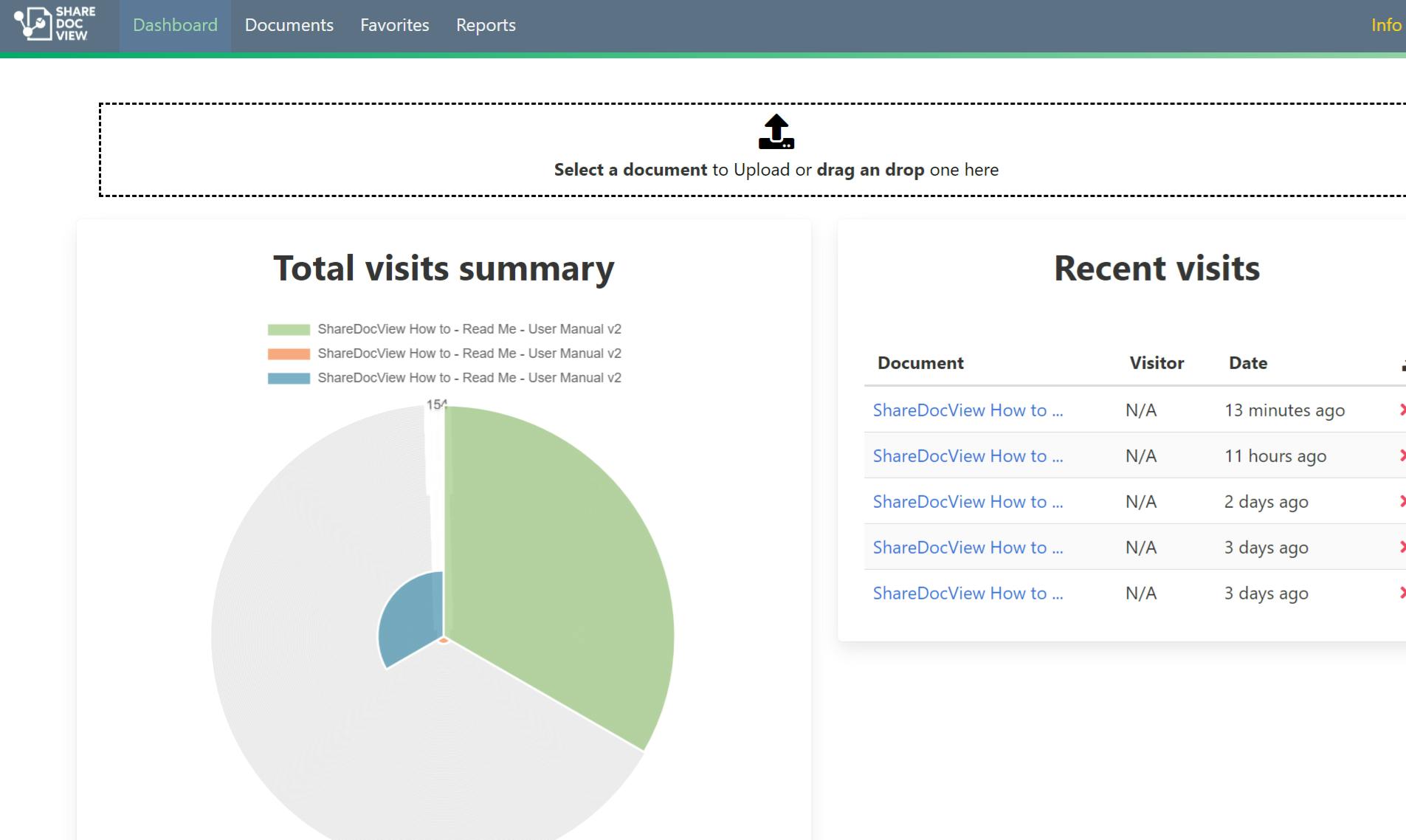Image resolution: width=1406 pixels, height=840 pixels.
Task: Click the N/A visitor in 11 hours row
Action: click(1141, 456)
